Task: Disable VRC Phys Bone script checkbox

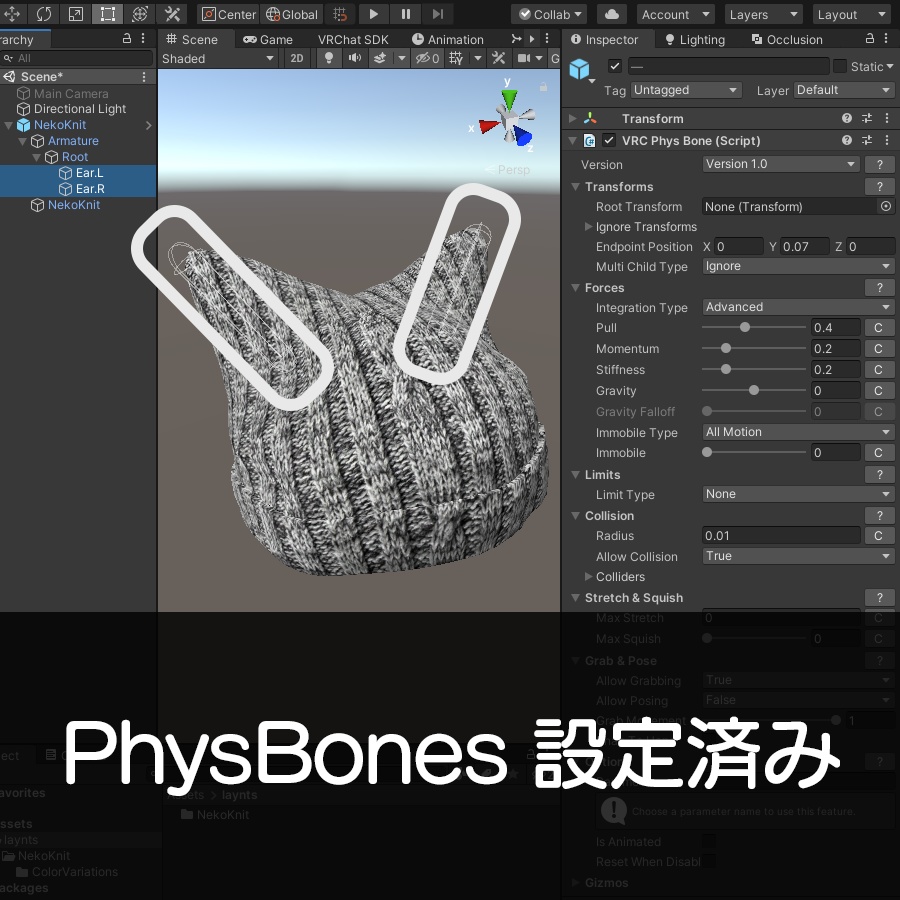Action: click(x=609, y=140)
